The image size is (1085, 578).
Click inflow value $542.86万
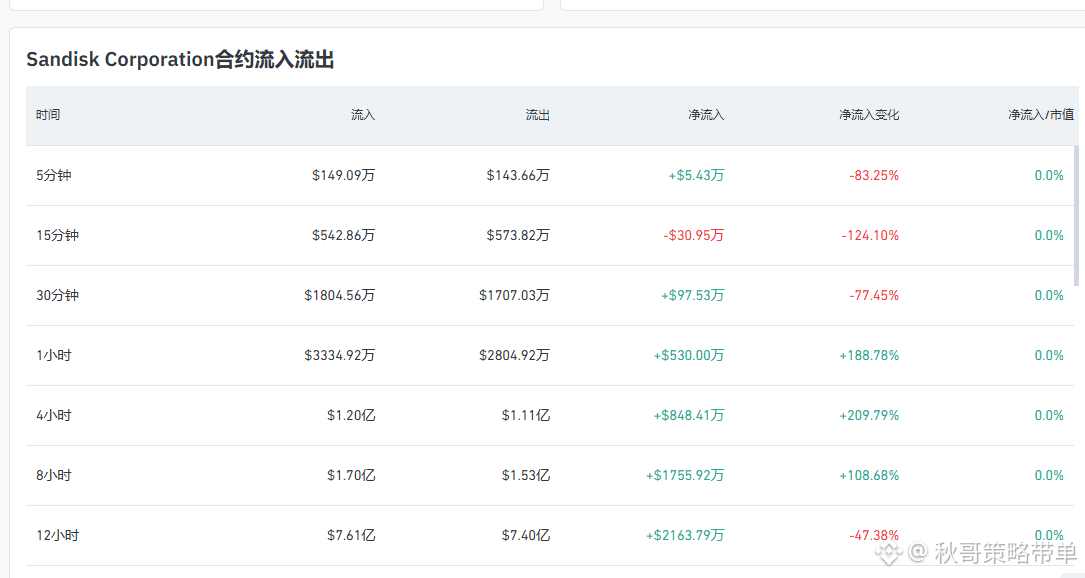343,235
